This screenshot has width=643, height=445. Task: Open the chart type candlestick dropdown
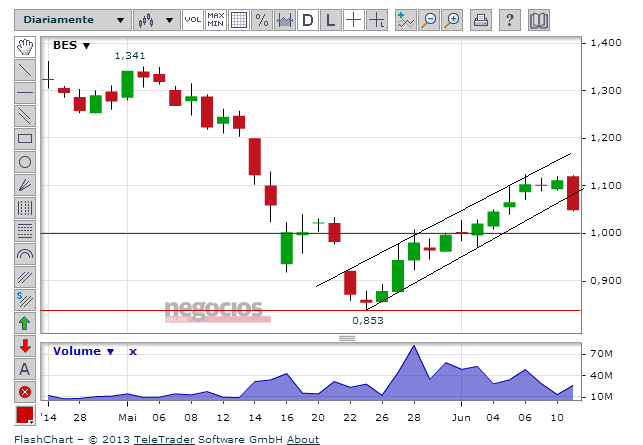click(x=157, y=20)
